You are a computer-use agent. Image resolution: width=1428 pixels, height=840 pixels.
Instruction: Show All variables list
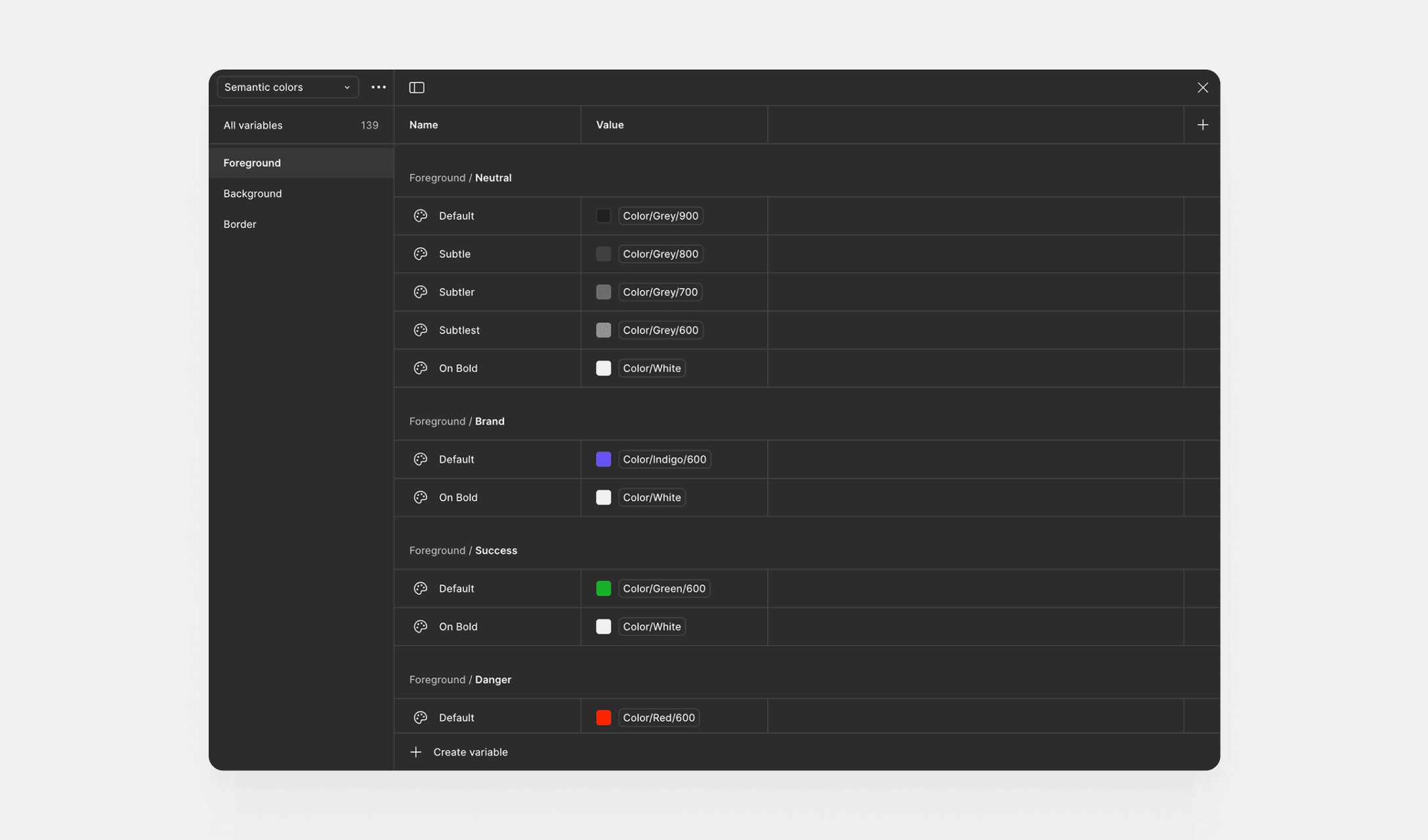(x=253, y=125)
